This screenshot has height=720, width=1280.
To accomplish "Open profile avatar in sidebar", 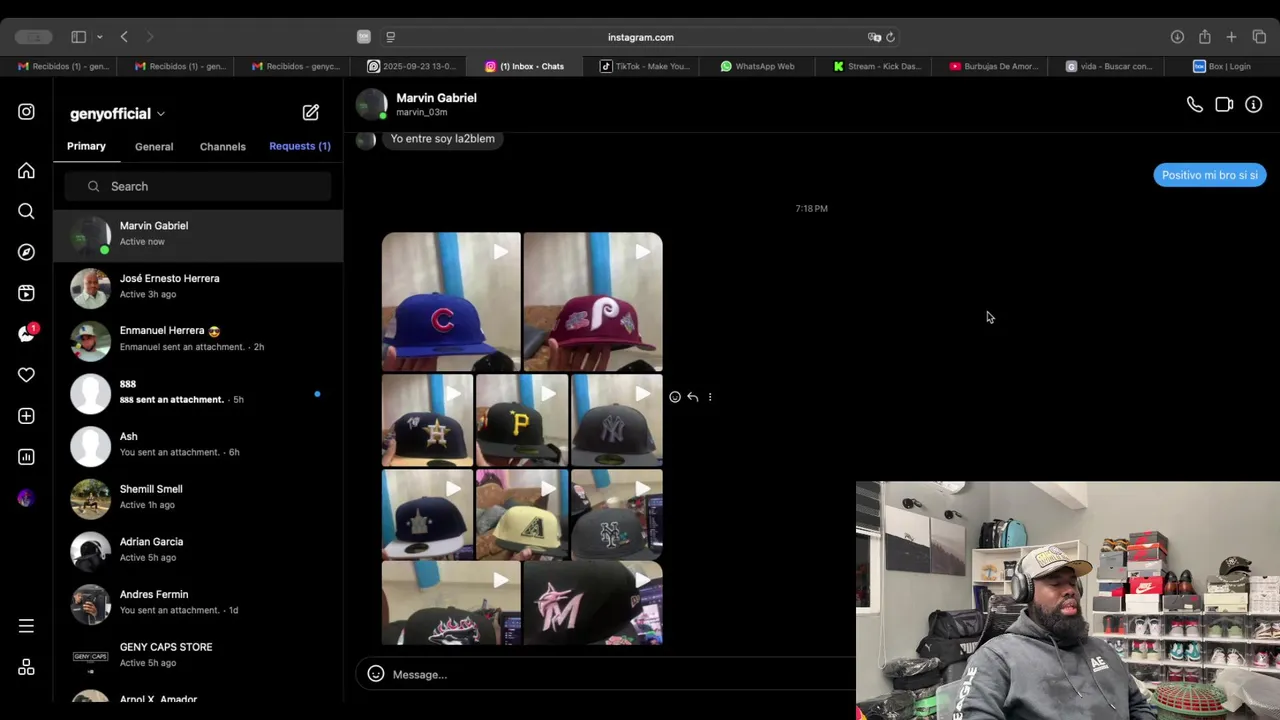I will [x=26, y=498].
